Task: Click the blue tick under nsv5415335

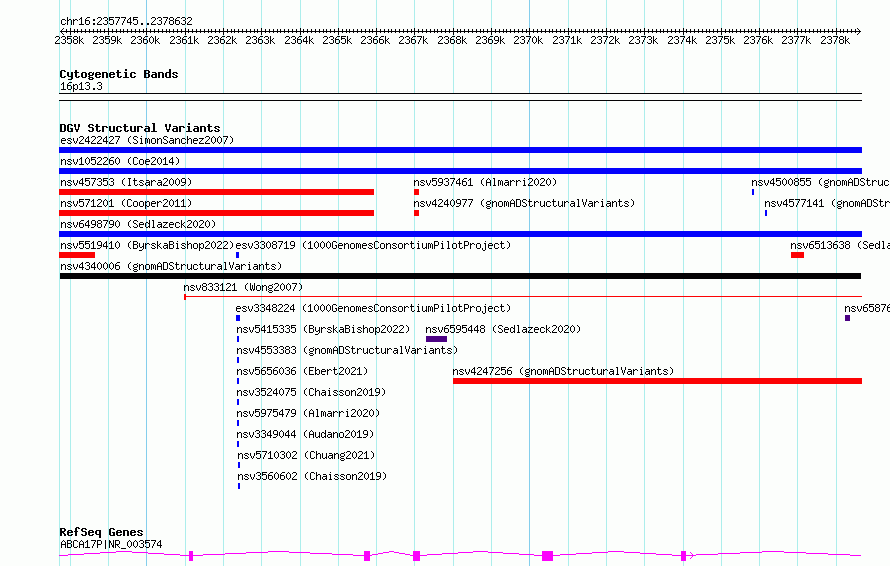Action: pos(238,339)
